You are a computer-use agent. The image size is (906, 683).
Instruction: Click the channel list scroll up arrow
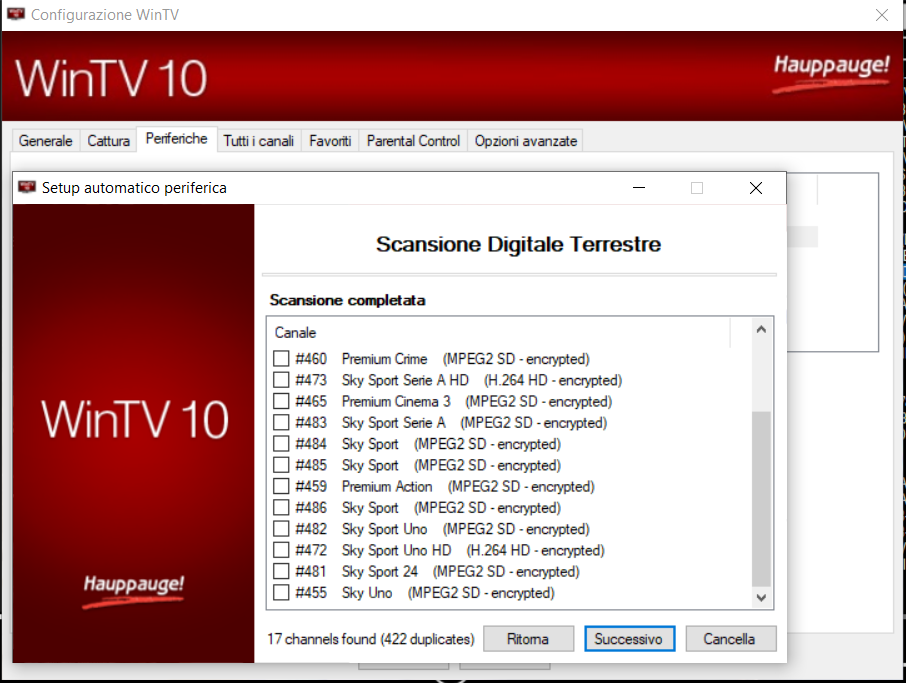[x=762, y=329]
